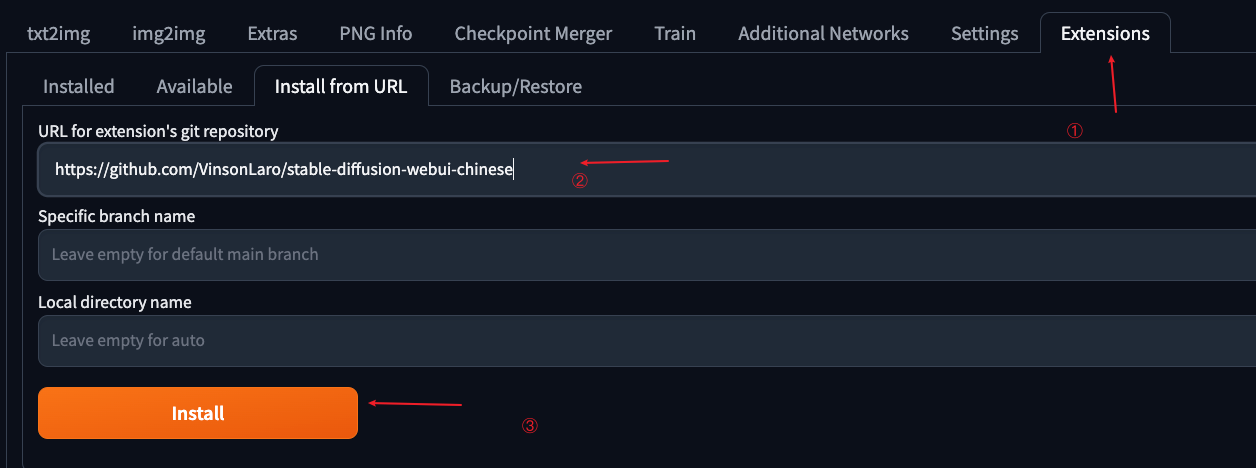
Task: Open the Available extensions sub-tab
Action: coord(194,86)
